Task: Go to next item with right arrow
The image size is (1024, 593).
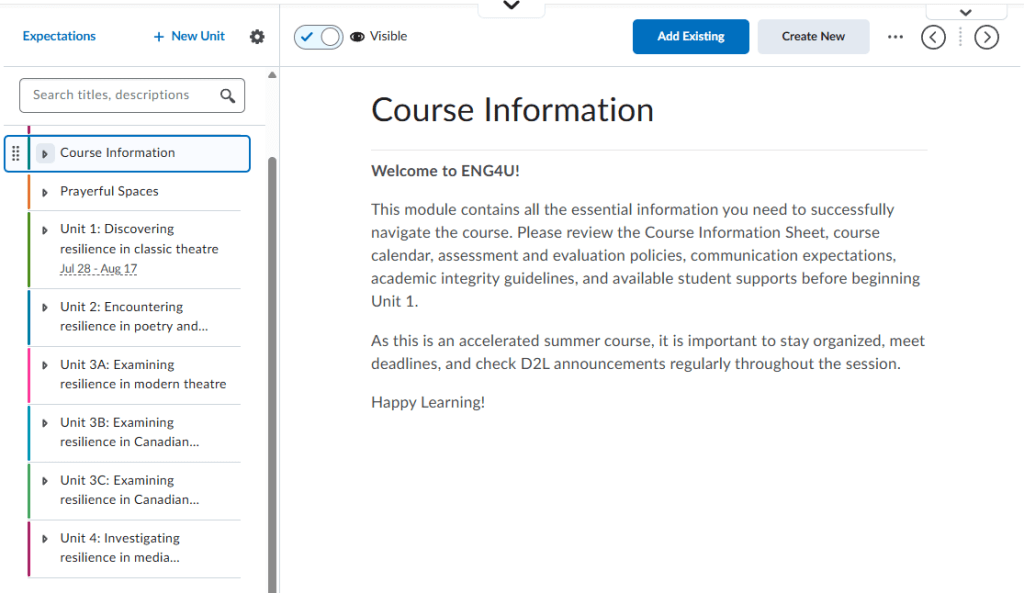Action: tap(986, 37)
